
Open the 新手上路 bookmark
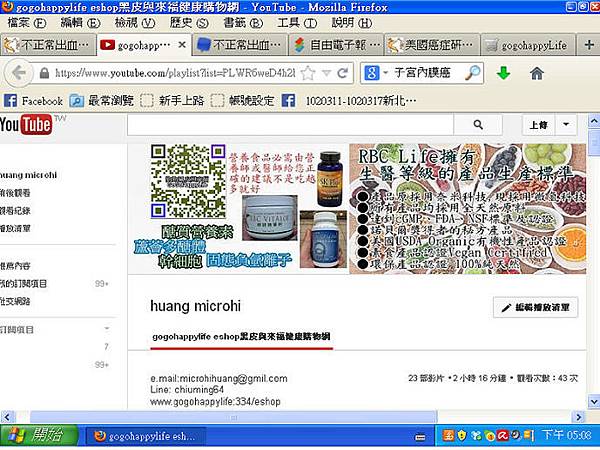pyautogui.click(x=172, y=101)
